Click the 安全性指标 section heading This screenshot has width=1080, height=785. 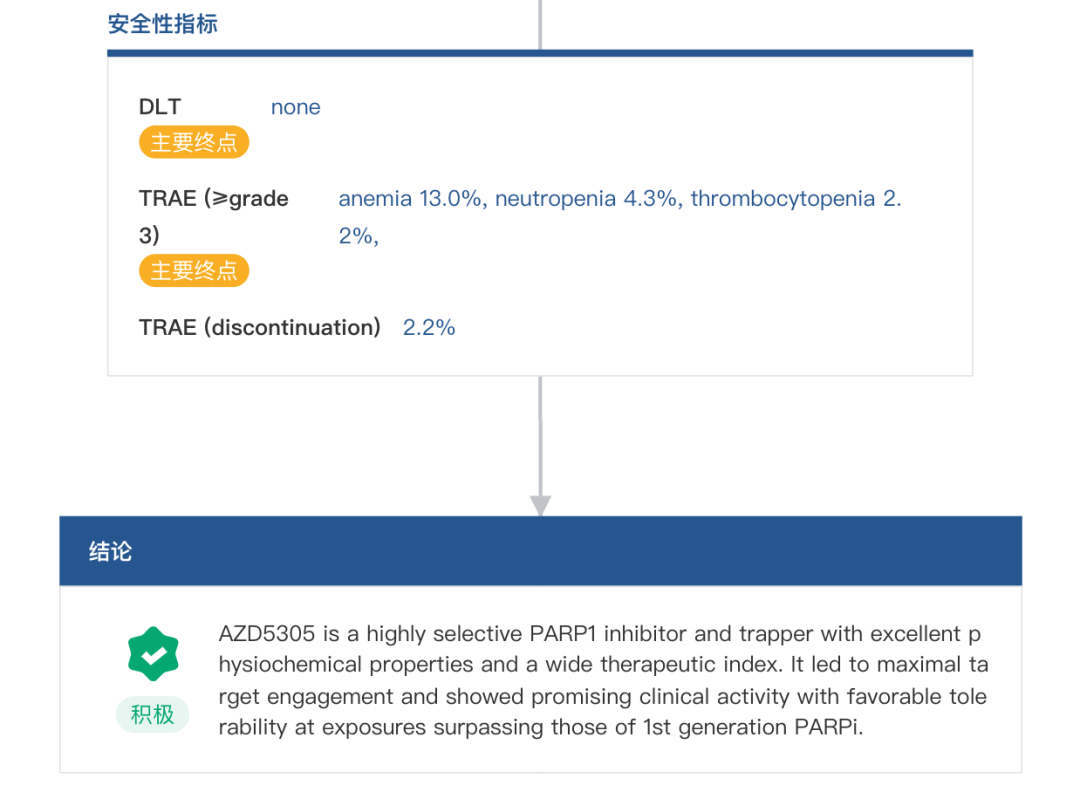163,24
